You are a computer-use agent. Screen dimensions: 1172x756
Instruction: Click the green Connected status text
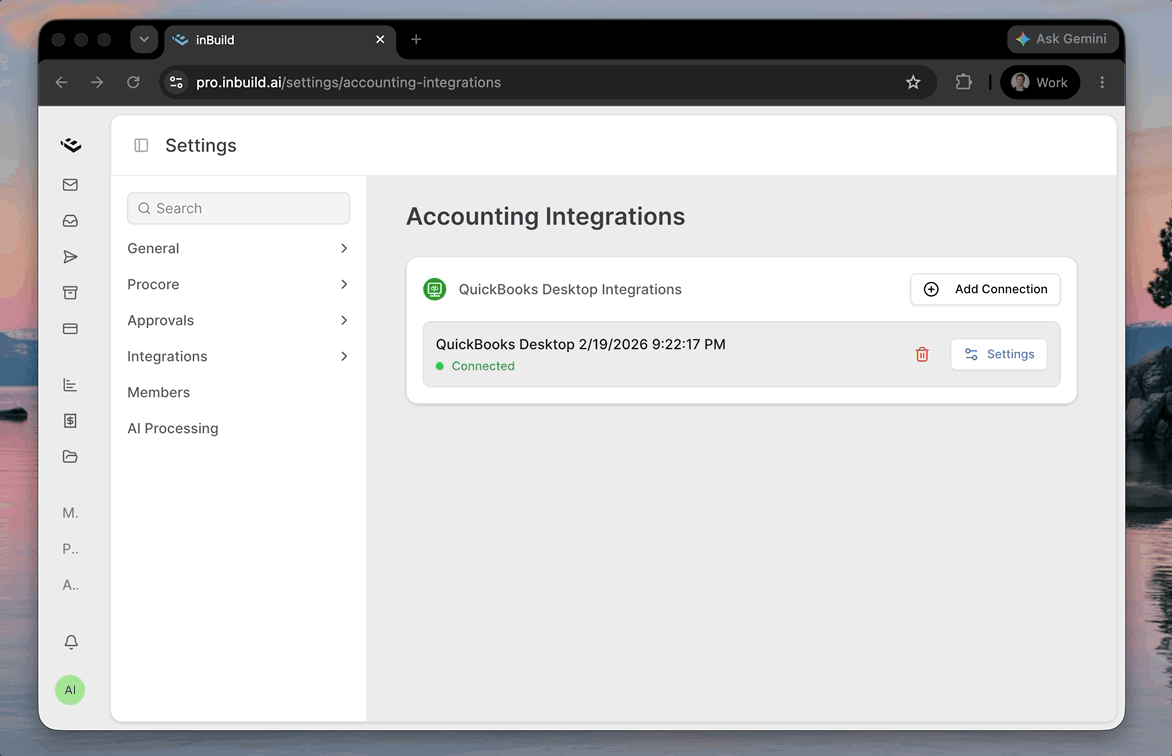pyautogui.click(x=483, y=366)
